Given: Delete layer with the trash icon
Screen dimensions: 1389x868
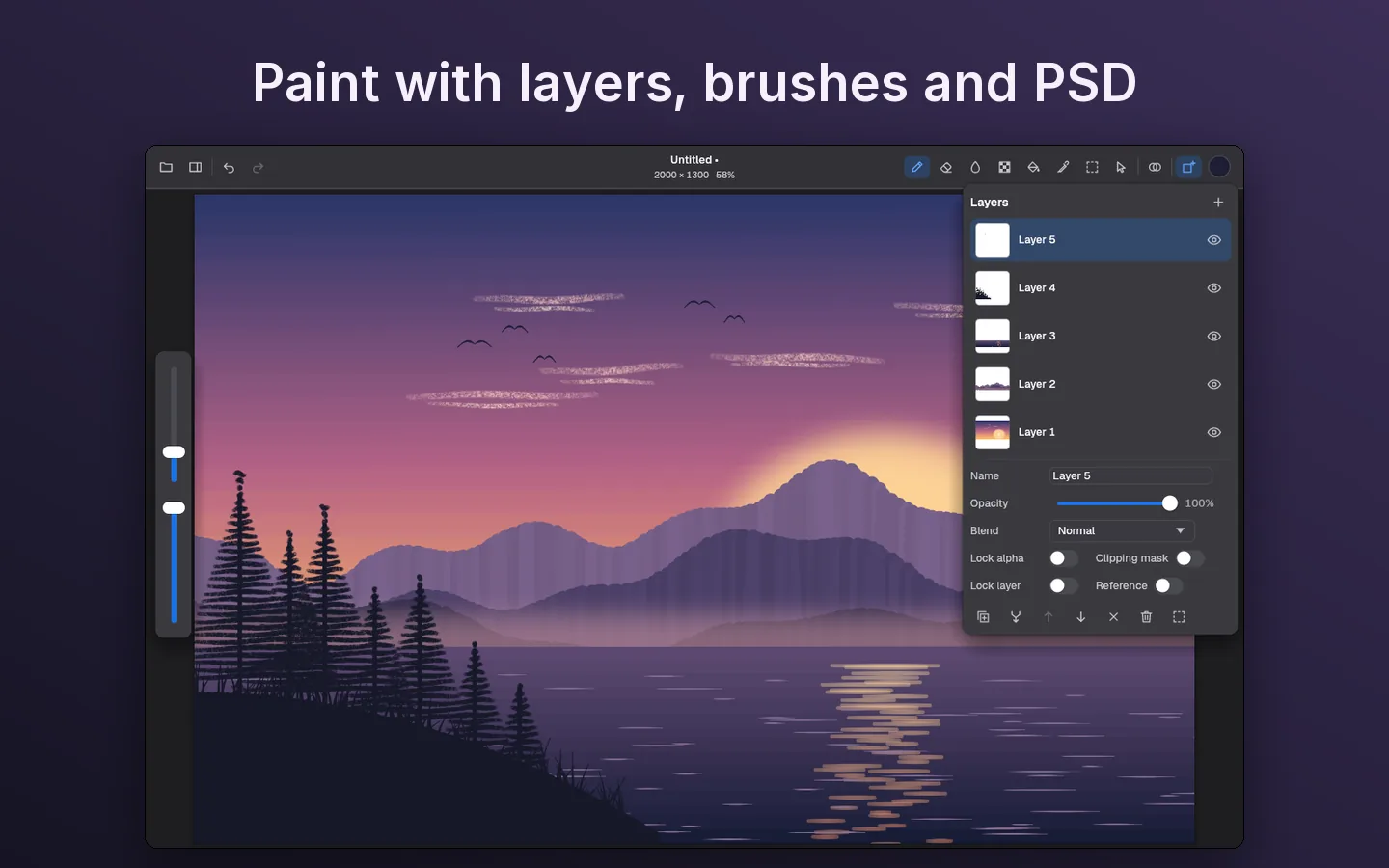Looking at the screenshot, I should [1146, 617].
